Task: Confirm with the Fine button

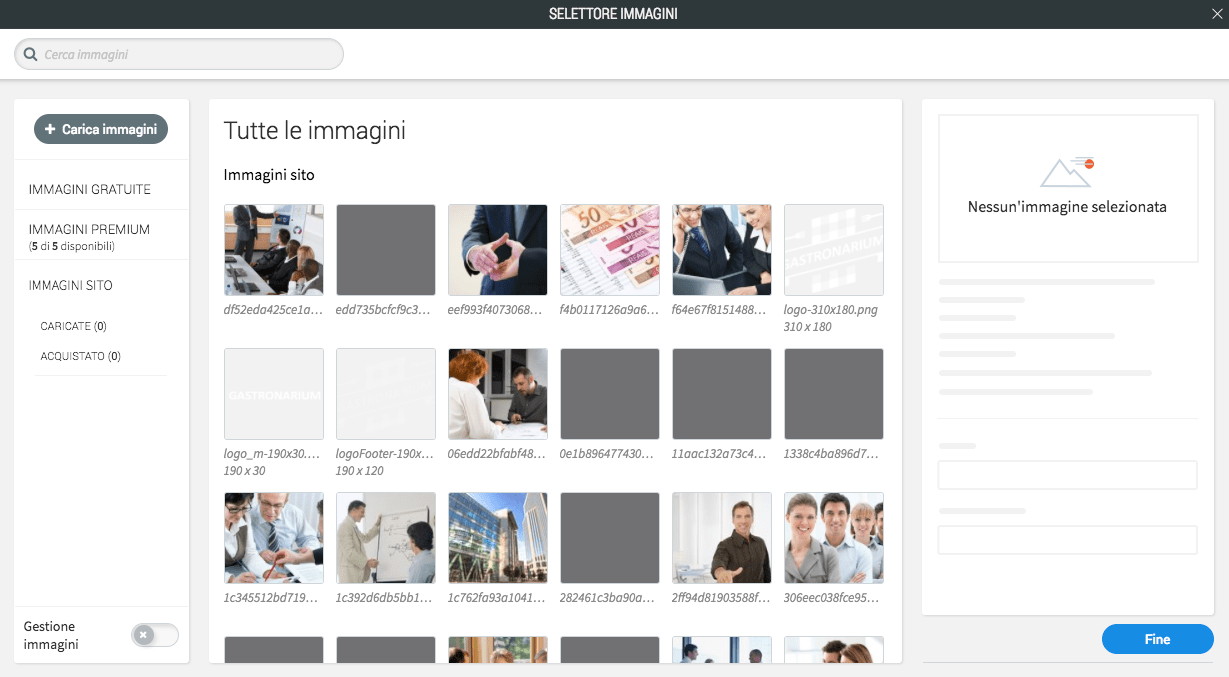Action: tap(1157, 639)
